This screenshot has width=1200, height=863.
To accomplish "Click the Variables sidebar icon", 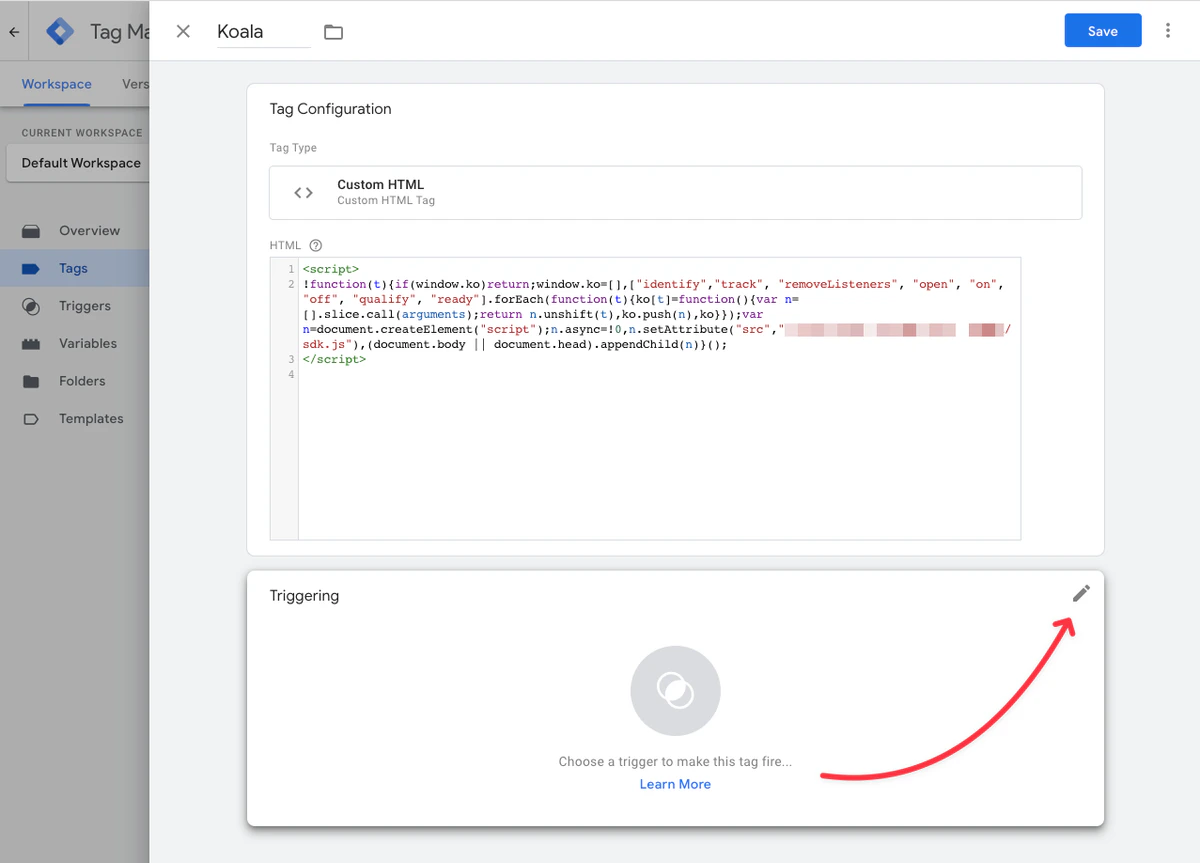I will point(31,344).
